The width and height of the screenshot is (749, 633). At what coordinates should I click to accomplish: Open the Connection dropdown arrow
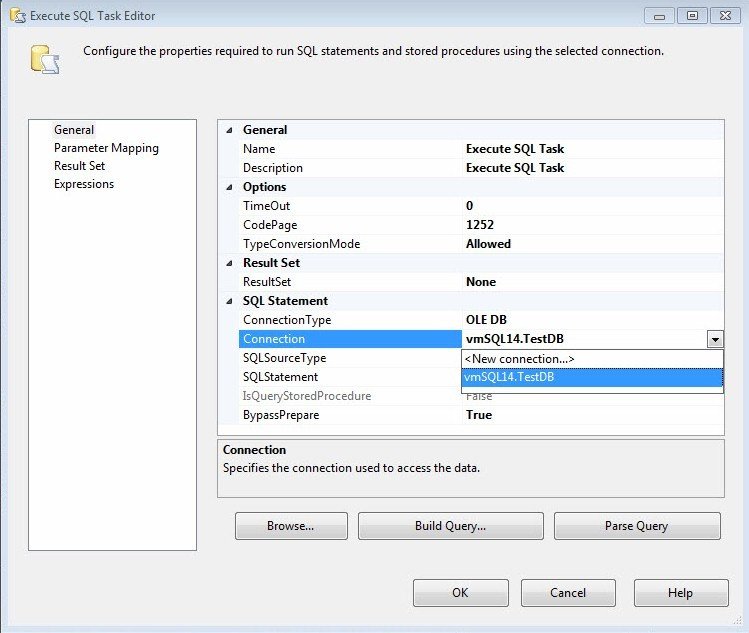715,339
